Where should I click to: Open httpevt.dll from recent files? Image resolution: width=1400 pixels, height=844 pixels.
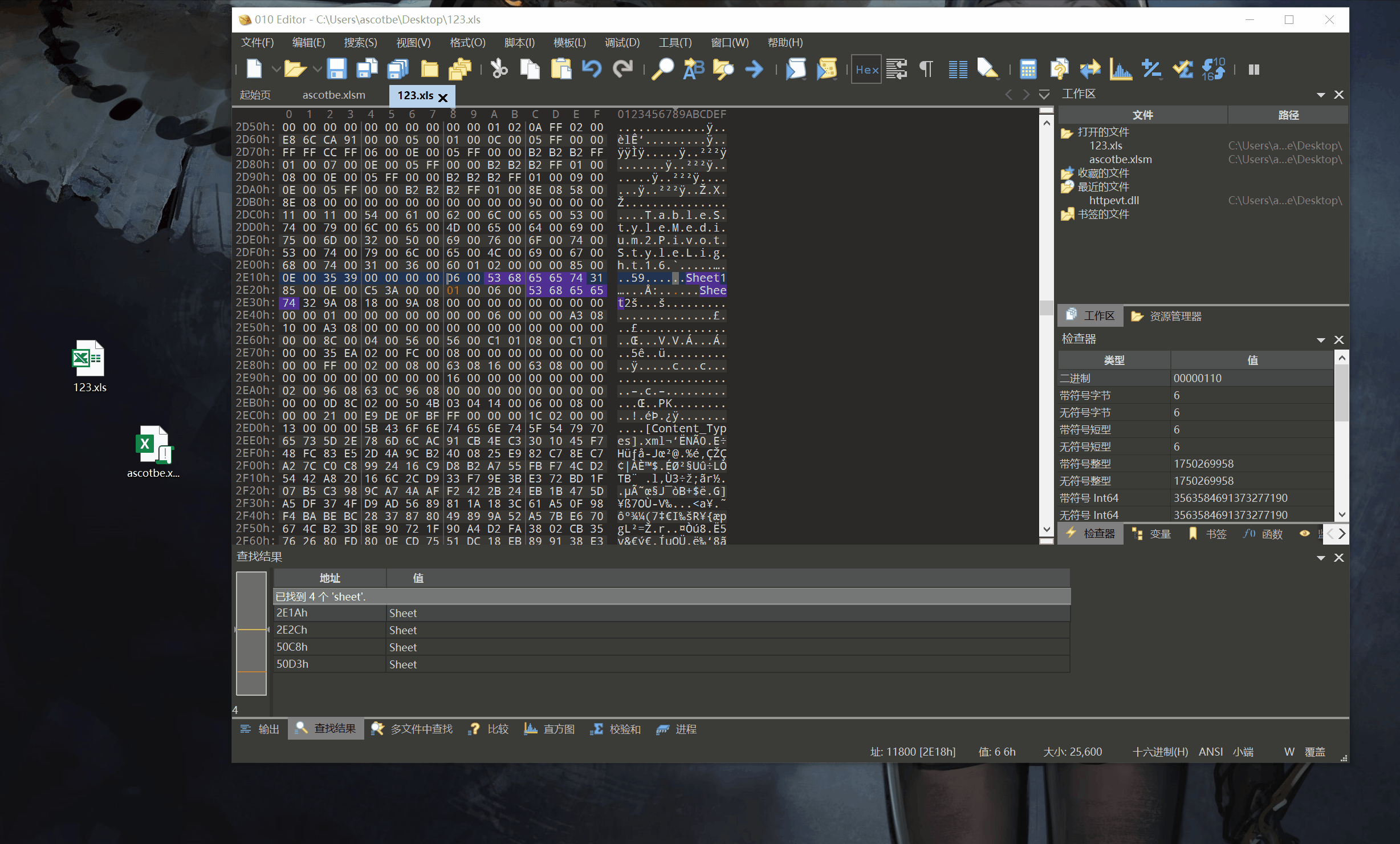1114,200
